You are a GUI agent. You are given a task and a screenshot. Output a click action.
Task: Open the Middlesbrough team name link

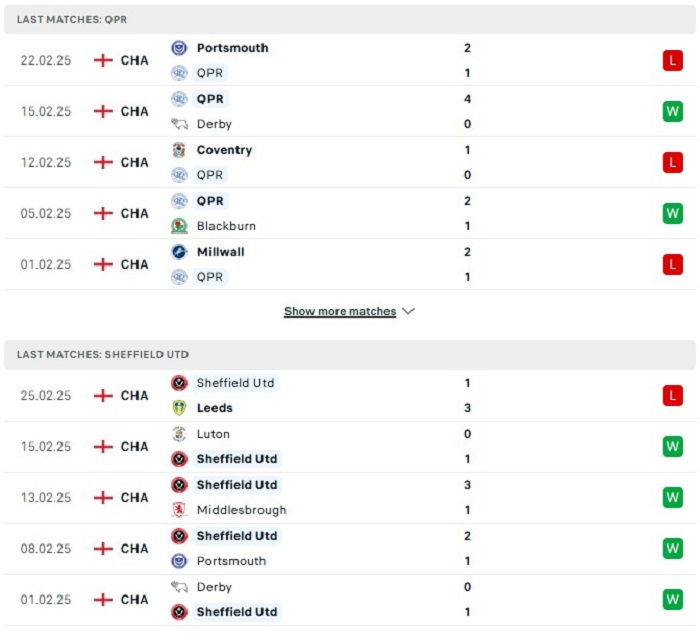pos(242,510)
